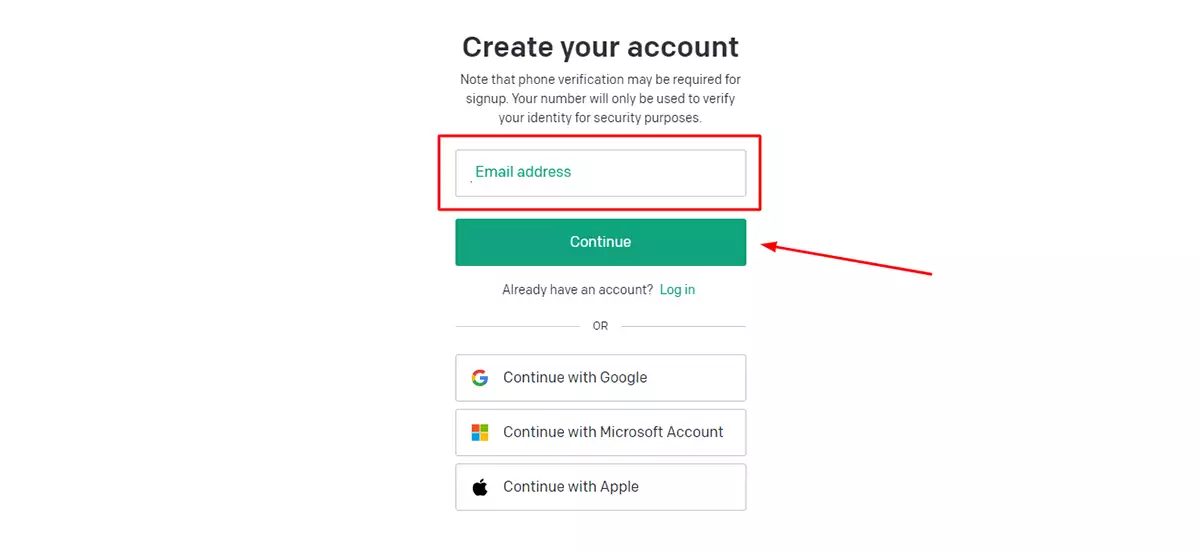Viewport: 1200px width, 551px height.
Task: Click 'Already have an account?' text
Action: pyautogui.click(x=578, y=290)
